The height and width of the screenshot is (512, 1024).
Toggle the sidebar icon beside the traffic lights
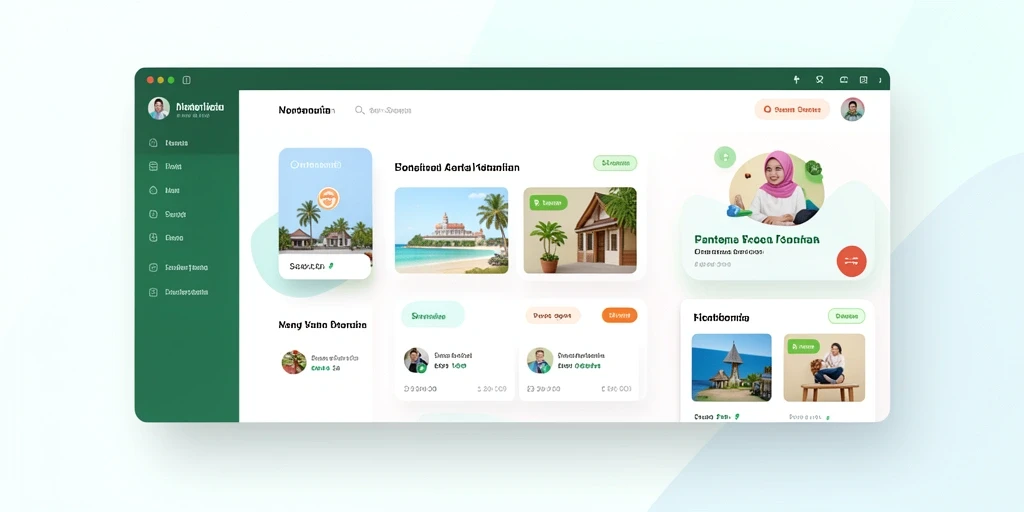(x=186, y=80)
